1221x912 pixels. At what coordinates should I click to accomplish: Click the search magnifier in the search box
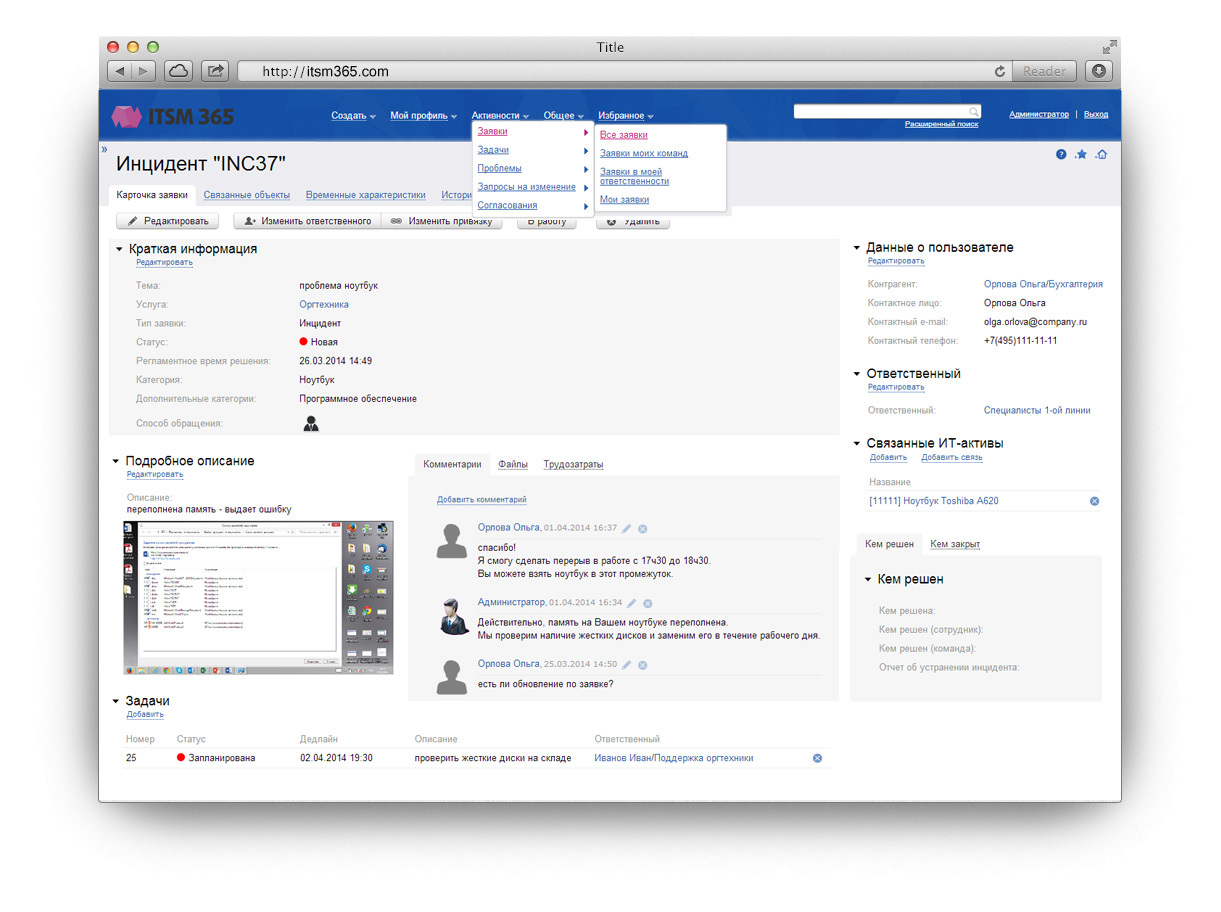[x=974, y=111]
